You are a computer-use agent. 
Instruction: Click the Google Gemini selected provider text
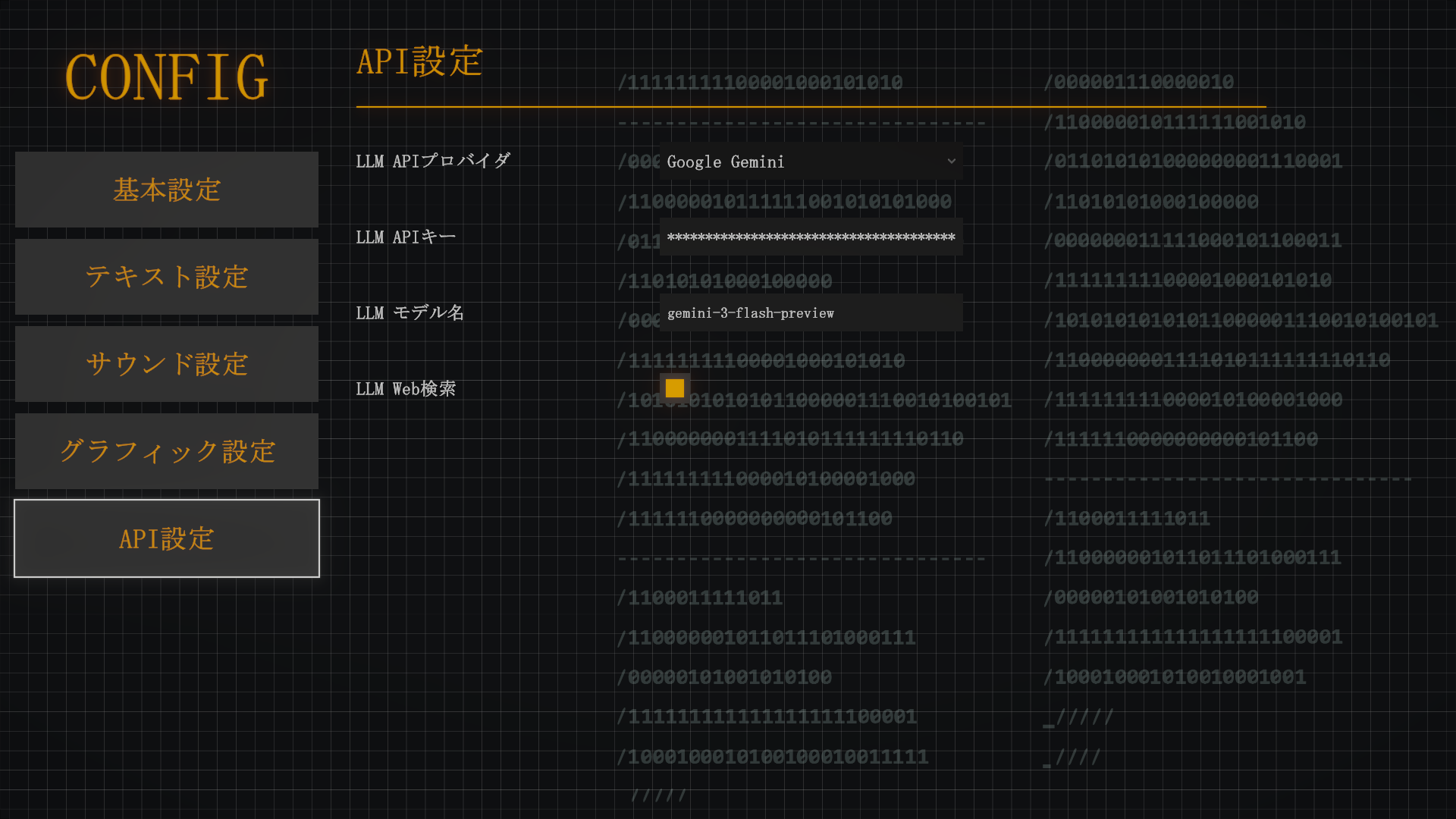[x=726, y=162]
